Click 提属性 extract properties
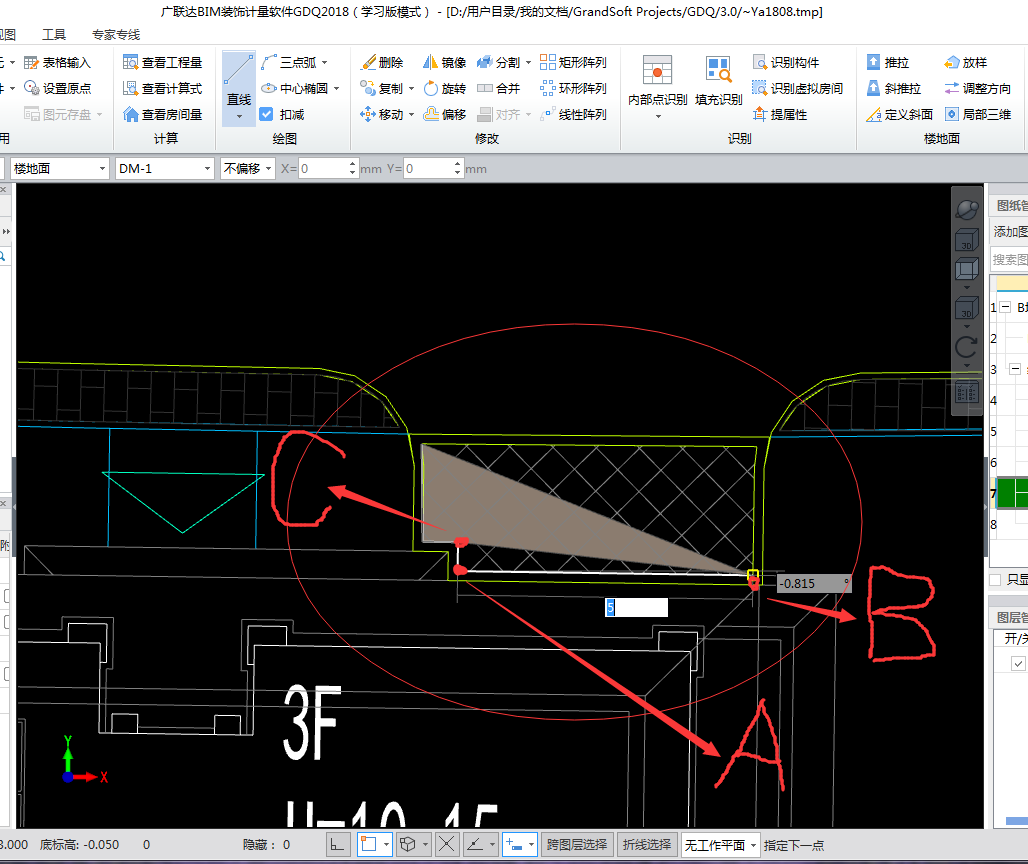 (780, 115)
